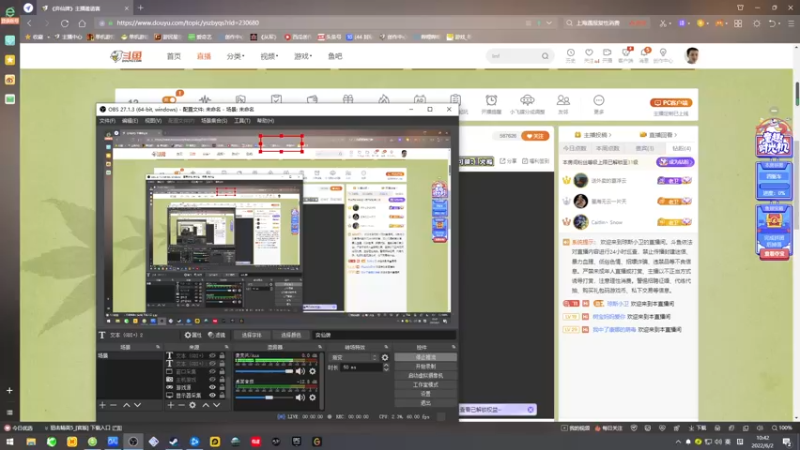800x450 pixels.
Task: Open OBS 文件(F) menu
Action: pyautogui.click(x=107, y=121)
